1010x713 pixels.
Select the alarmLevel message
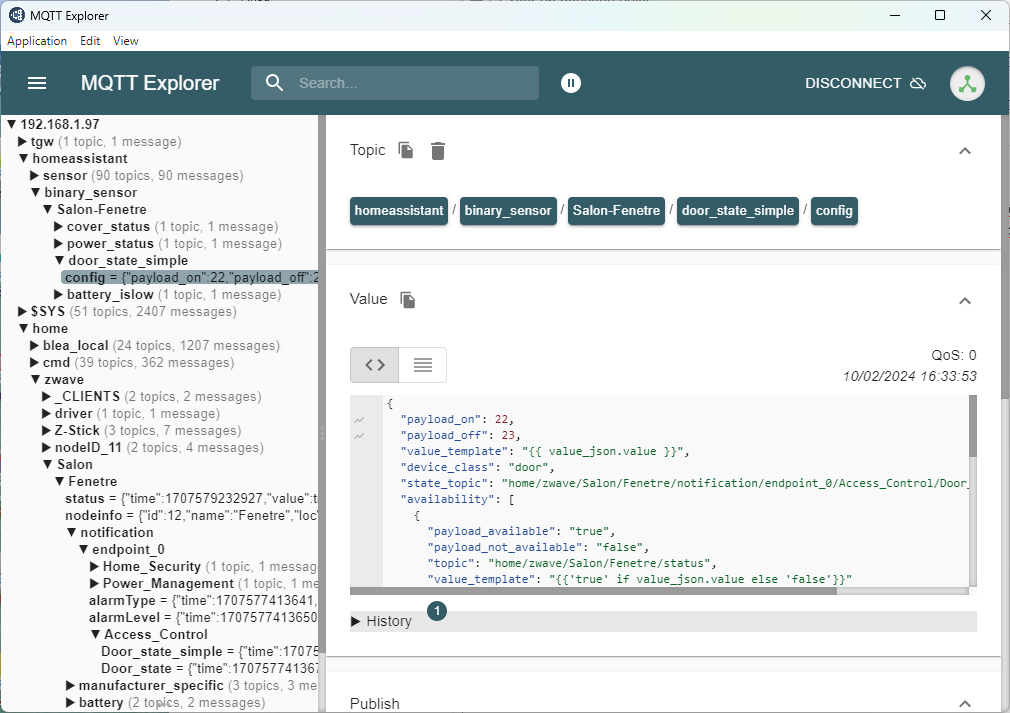click(x=204, y=618)
